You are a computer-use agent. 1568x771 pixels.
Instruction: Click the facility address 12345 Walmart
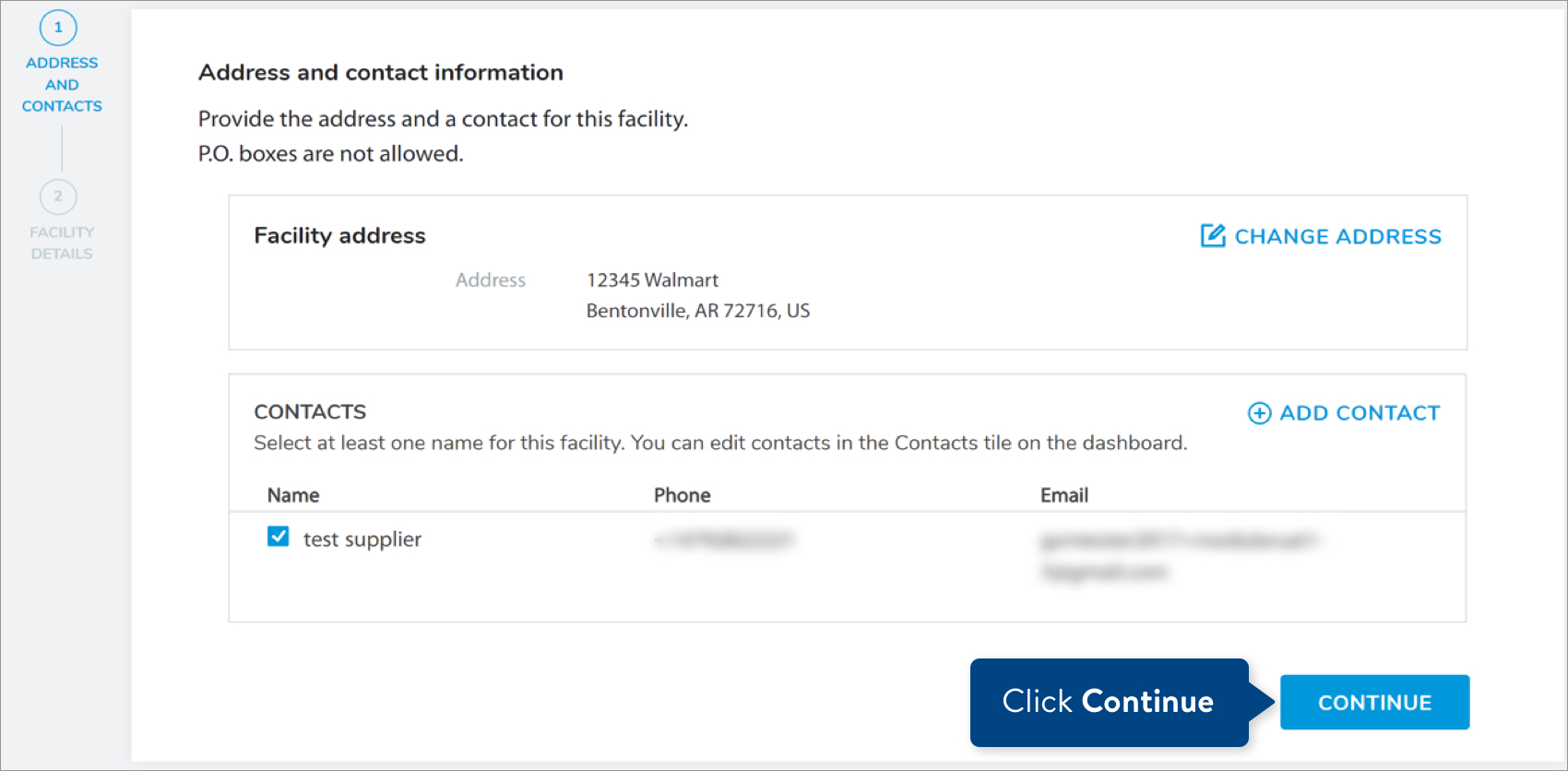(x=650, y=279)
